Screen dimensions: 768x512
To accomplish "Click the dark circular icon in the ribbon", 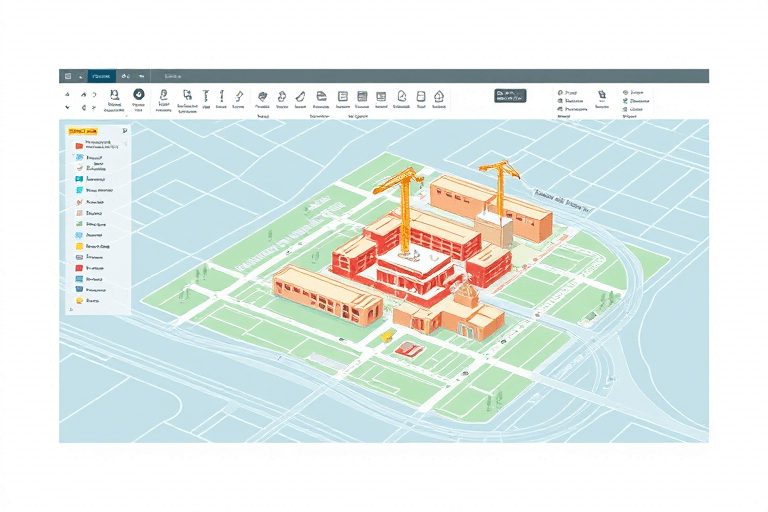I will (x=138, y=93).
